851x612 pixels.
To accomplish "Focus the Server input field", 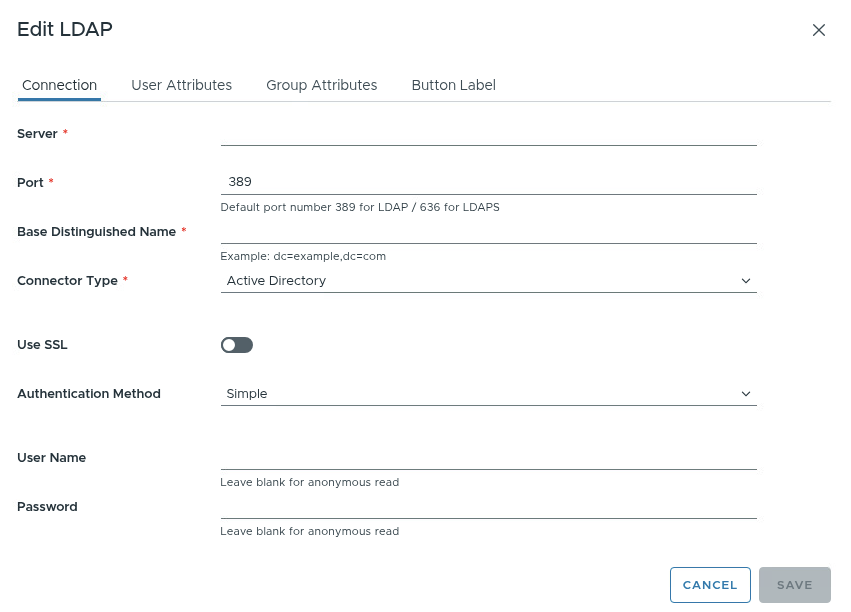I will coord(488,133).
